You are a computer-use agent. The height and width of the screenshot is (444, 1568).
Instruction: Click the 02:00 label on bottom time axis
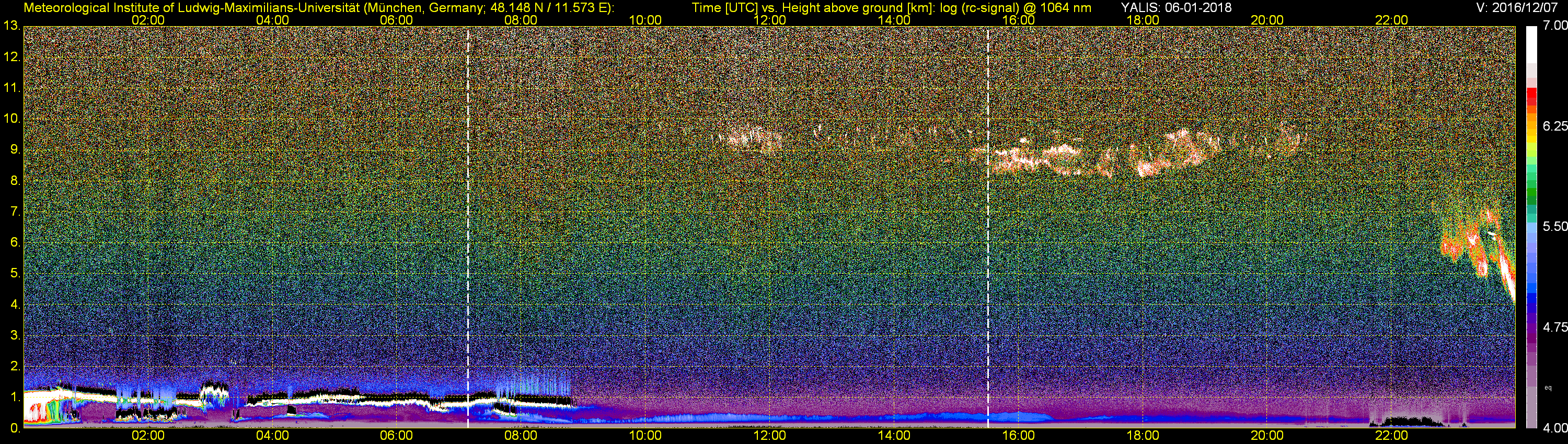pyautogui.click(x=148, y=436)
